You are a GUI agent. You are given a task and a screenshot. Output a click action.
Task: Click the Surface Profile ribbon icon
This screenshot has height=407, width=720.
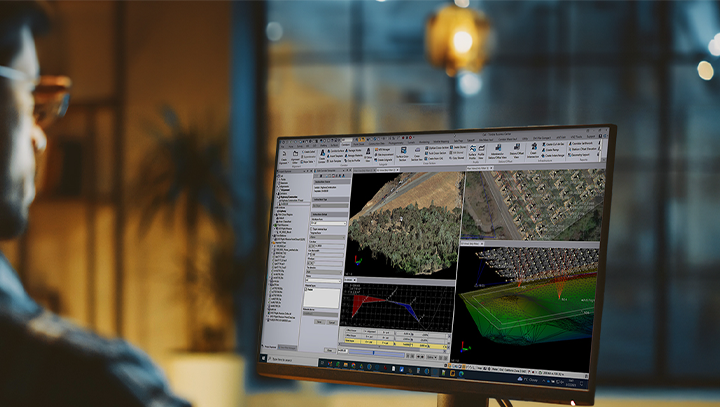click(x=473, y=152)
